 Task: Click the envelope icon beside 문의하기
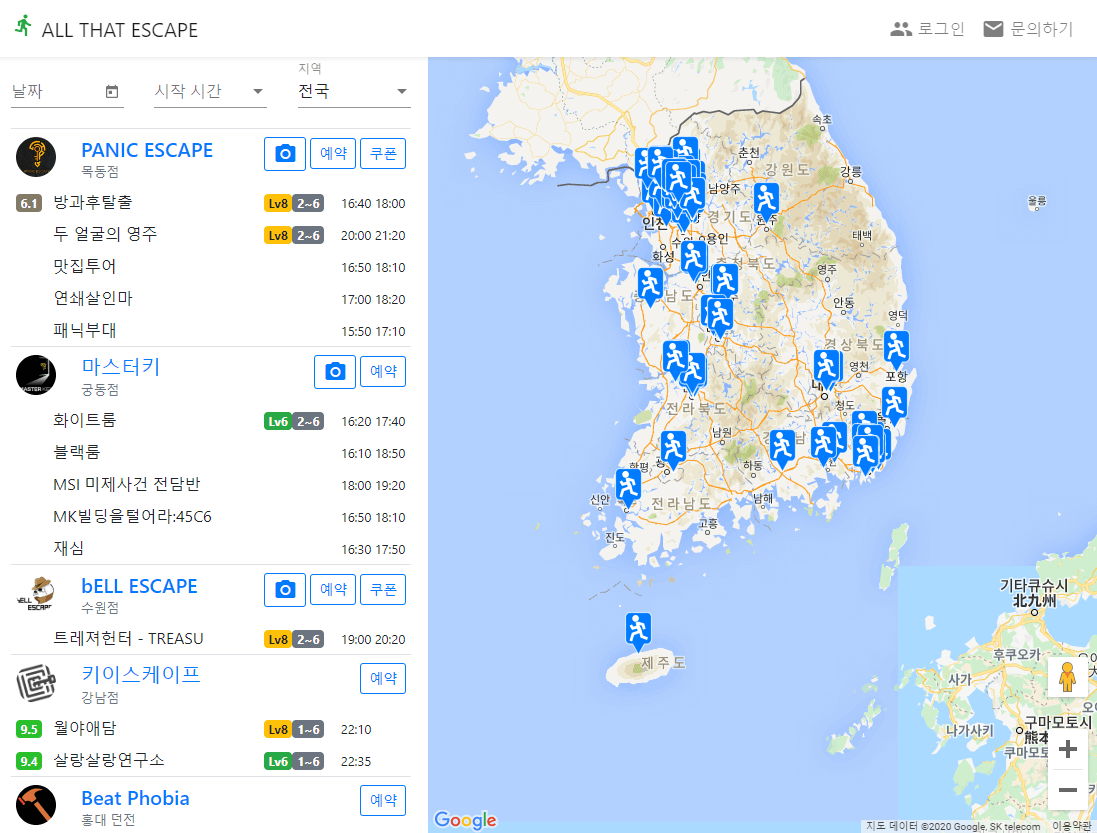(993, 29)
